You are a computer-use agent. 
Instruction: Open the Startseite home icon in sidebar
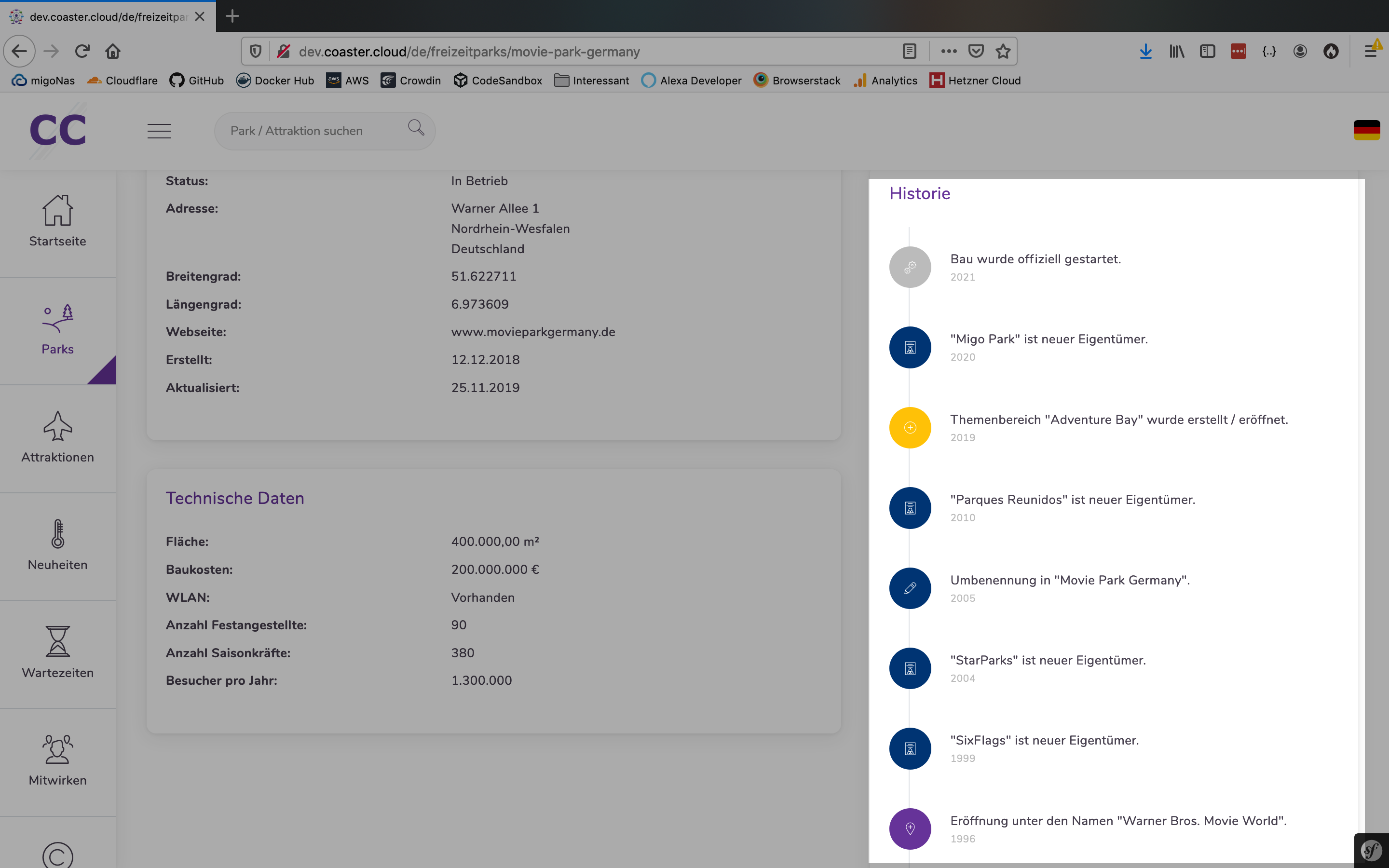(x=57, y=210)
